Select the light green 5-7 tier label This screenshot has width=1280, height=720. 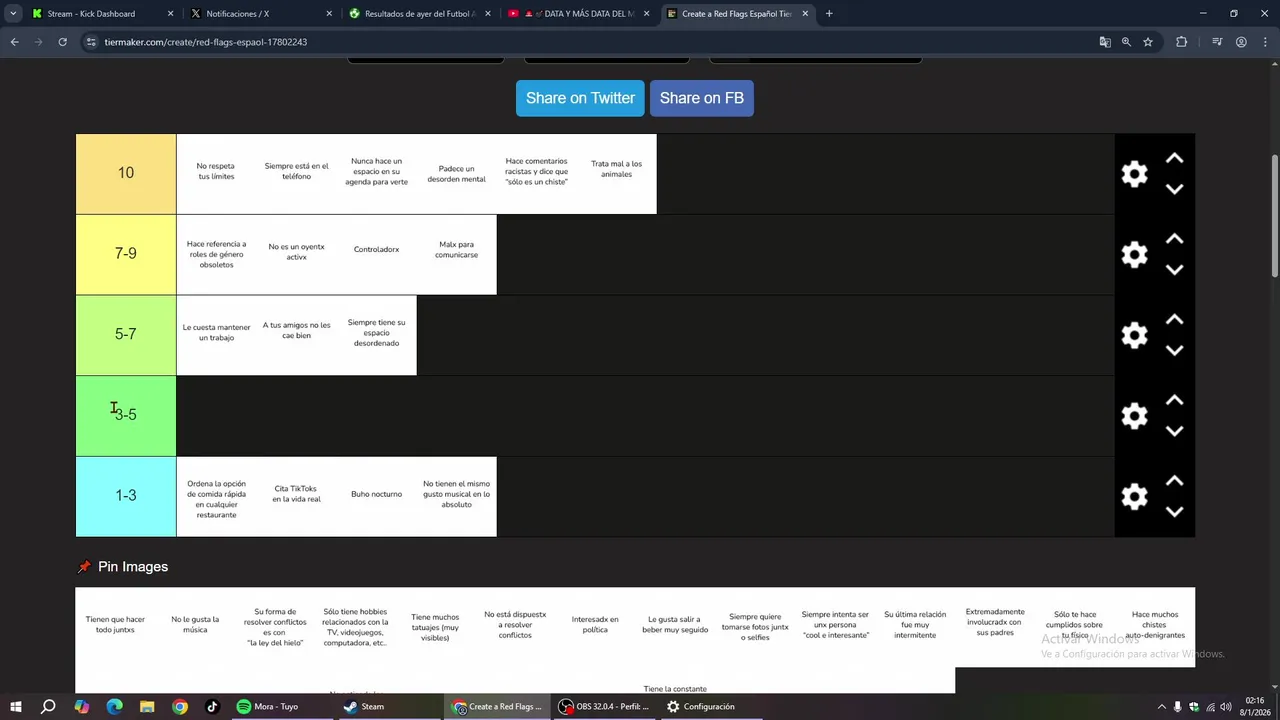click(126, 335)
